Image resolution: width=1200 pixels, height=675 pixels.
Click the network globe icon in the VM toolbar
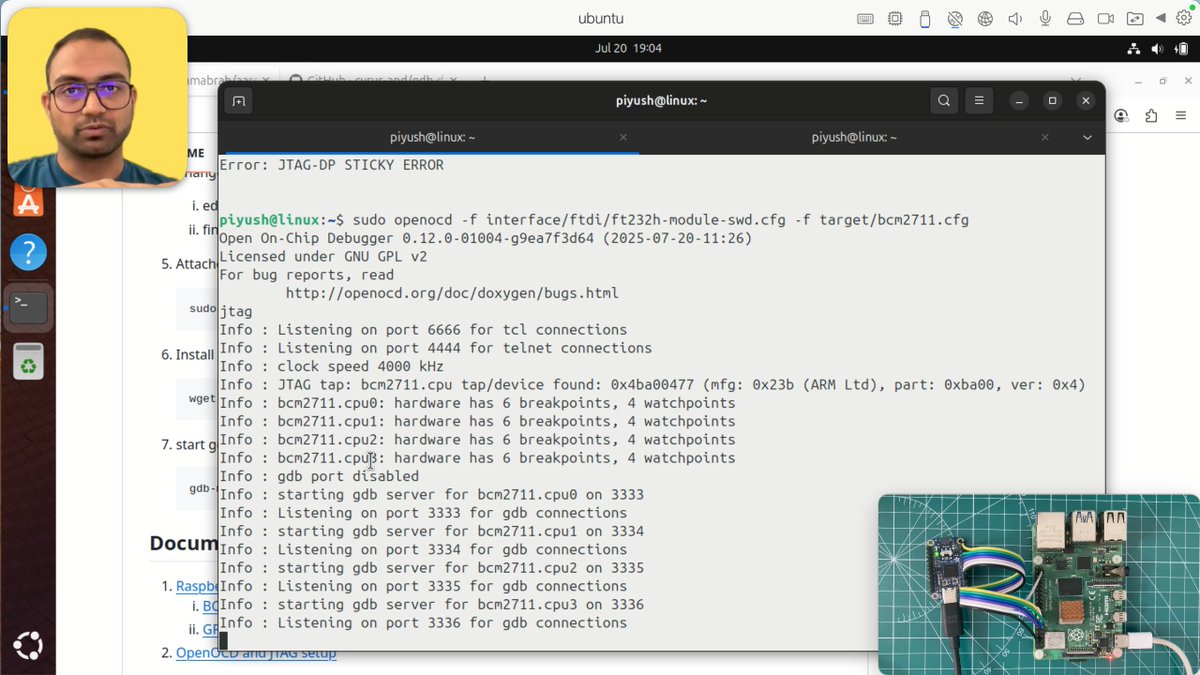pos(985,19)
